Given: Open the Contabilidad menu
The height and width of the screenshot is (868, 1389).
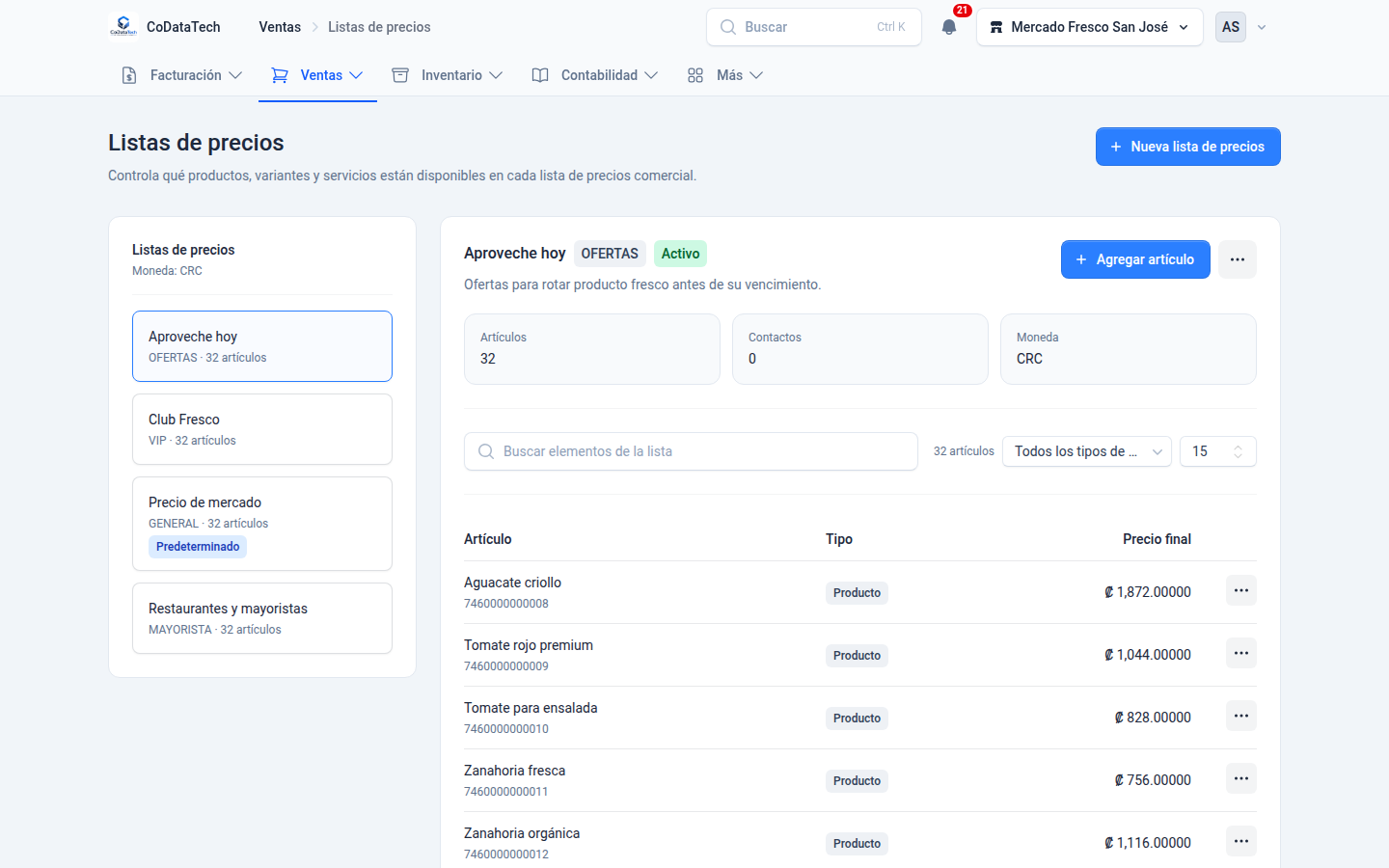Looking at the screenshot, I should pyautogui.click(x=595, y=75).
